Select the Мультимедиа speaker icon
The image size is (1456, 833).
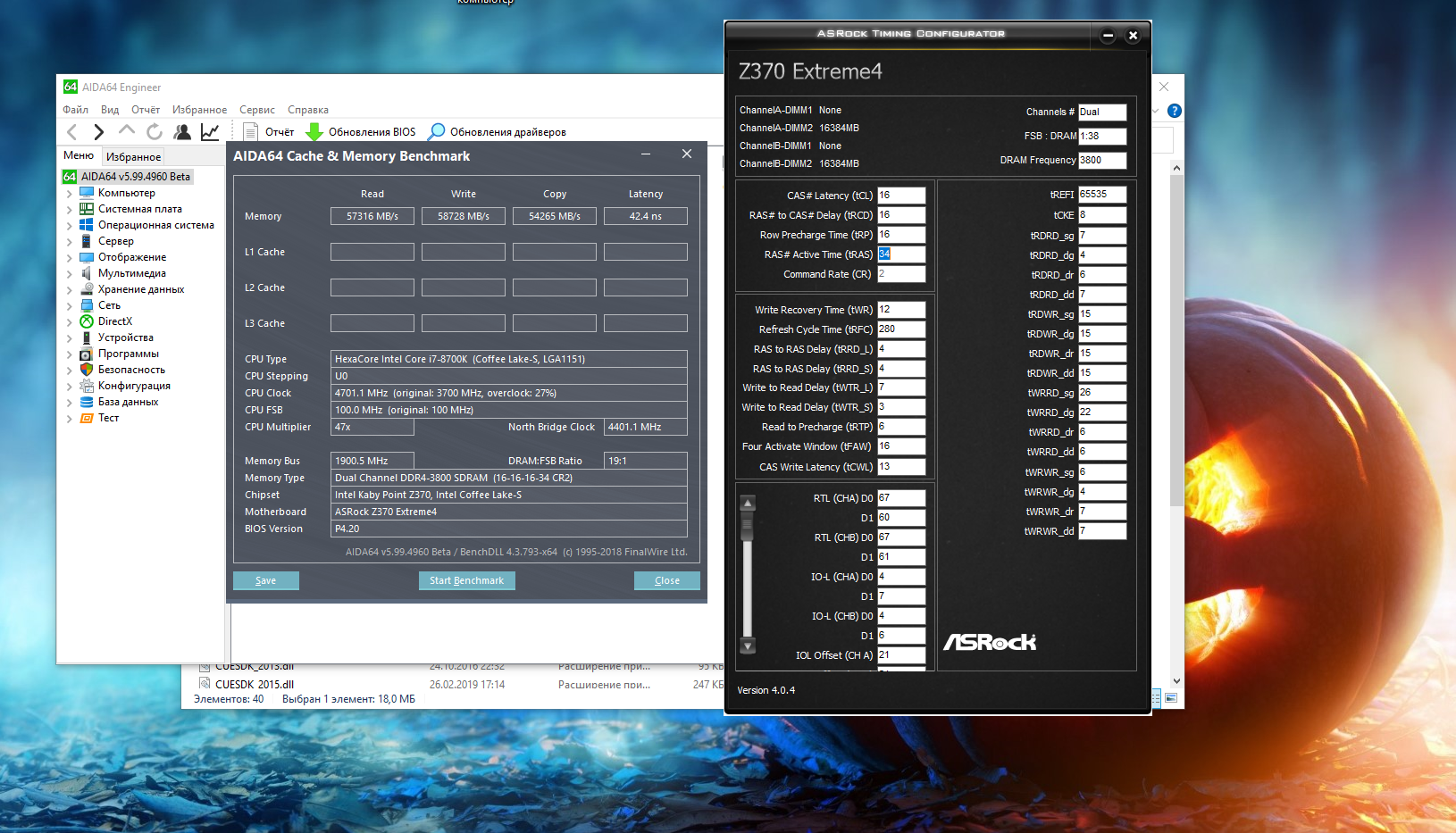pos(87,273)
